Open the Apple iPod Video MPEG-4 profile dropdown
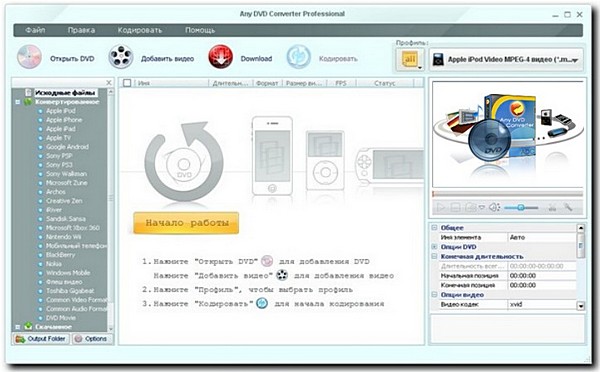This screenshot has width=600, height=372. coord(506,60)
